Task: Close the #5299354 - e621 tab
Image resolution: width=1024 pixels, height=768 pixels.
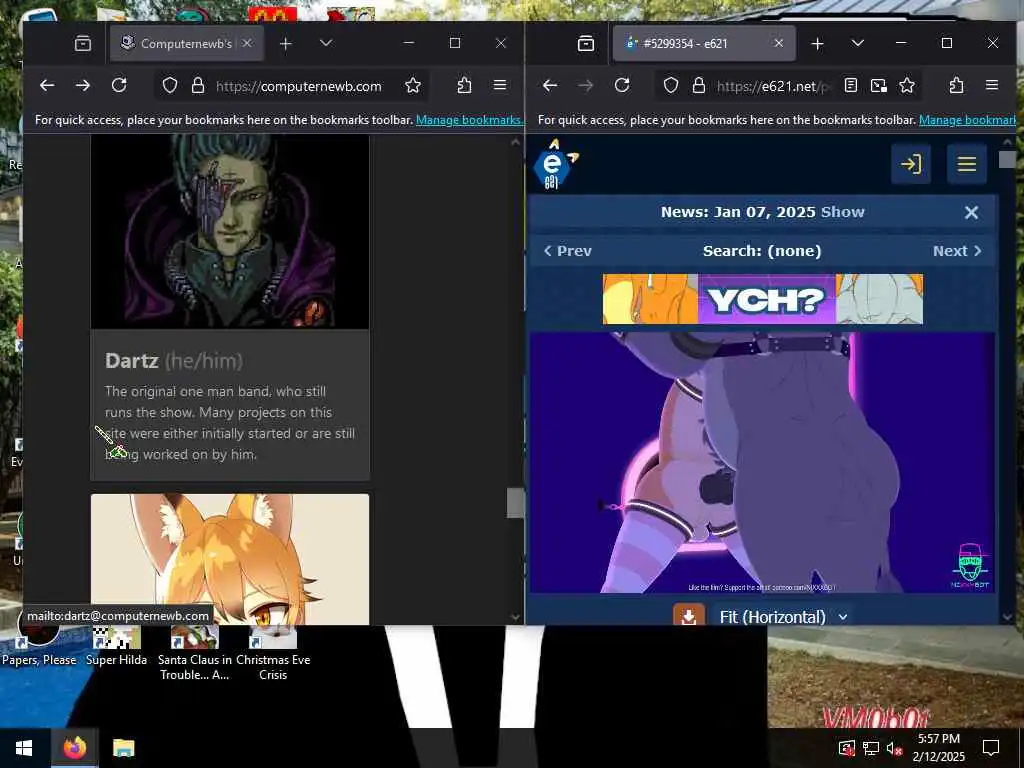Action: click(778, 43)
